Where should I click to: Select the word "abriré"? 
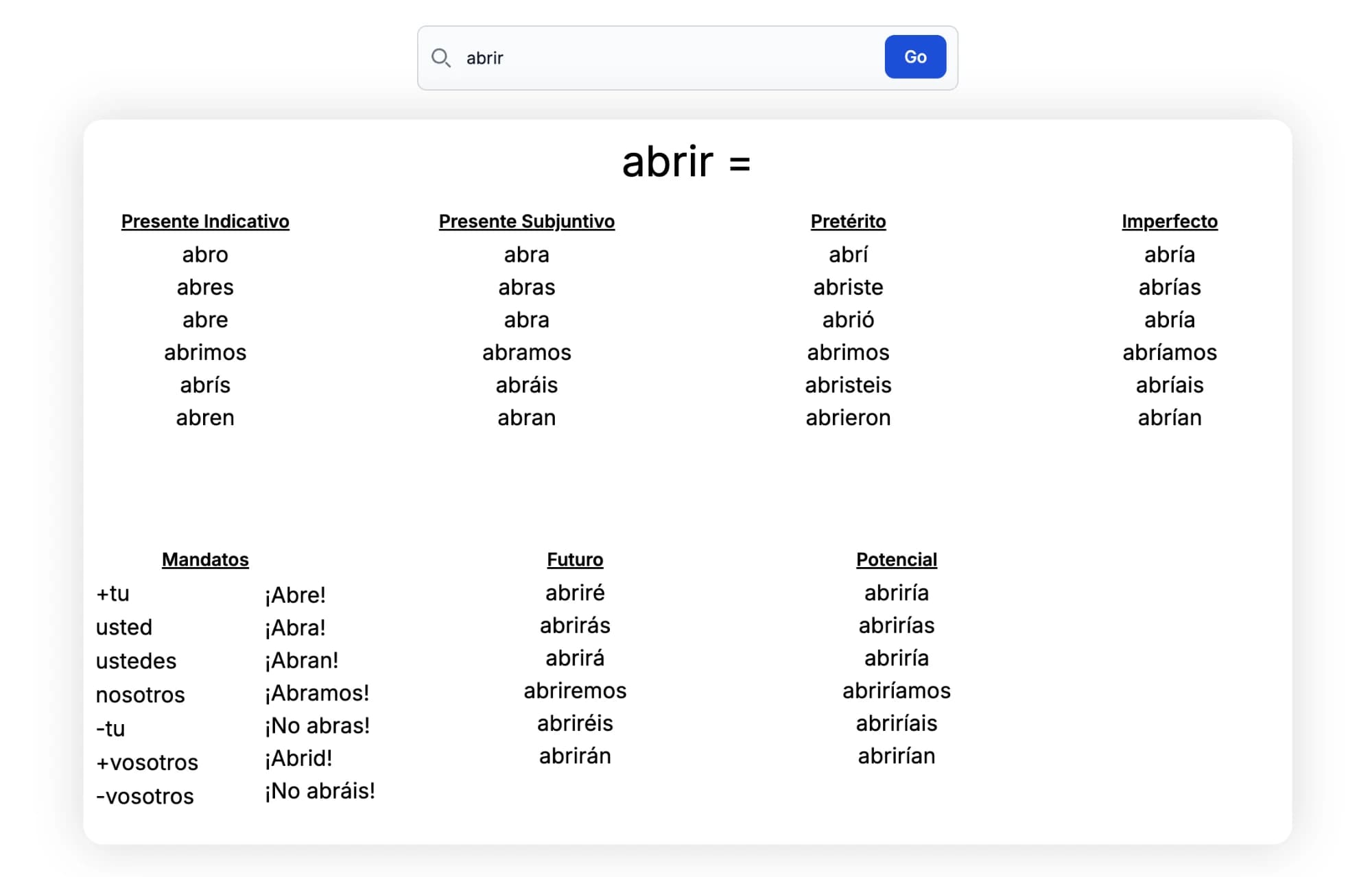coord(575,592)
